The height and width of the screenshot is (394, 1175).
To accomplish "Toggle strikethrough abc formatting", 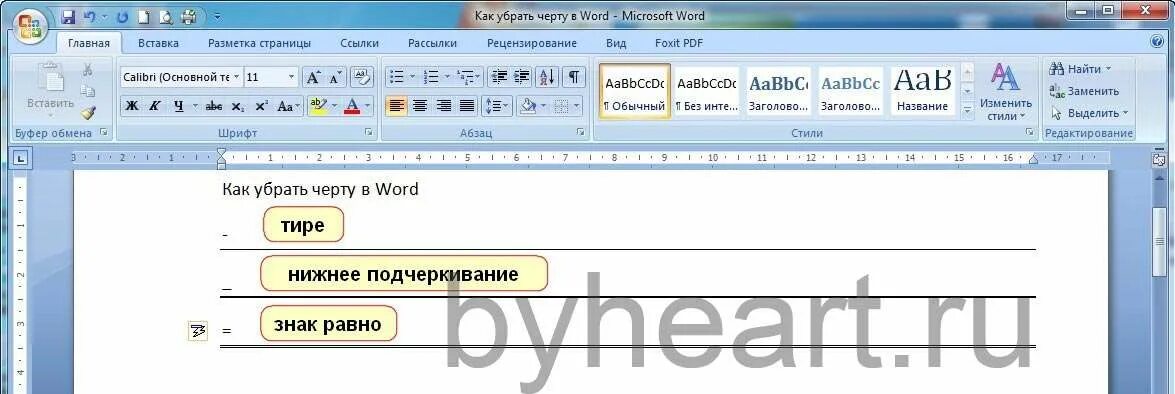I will point(214,106).
